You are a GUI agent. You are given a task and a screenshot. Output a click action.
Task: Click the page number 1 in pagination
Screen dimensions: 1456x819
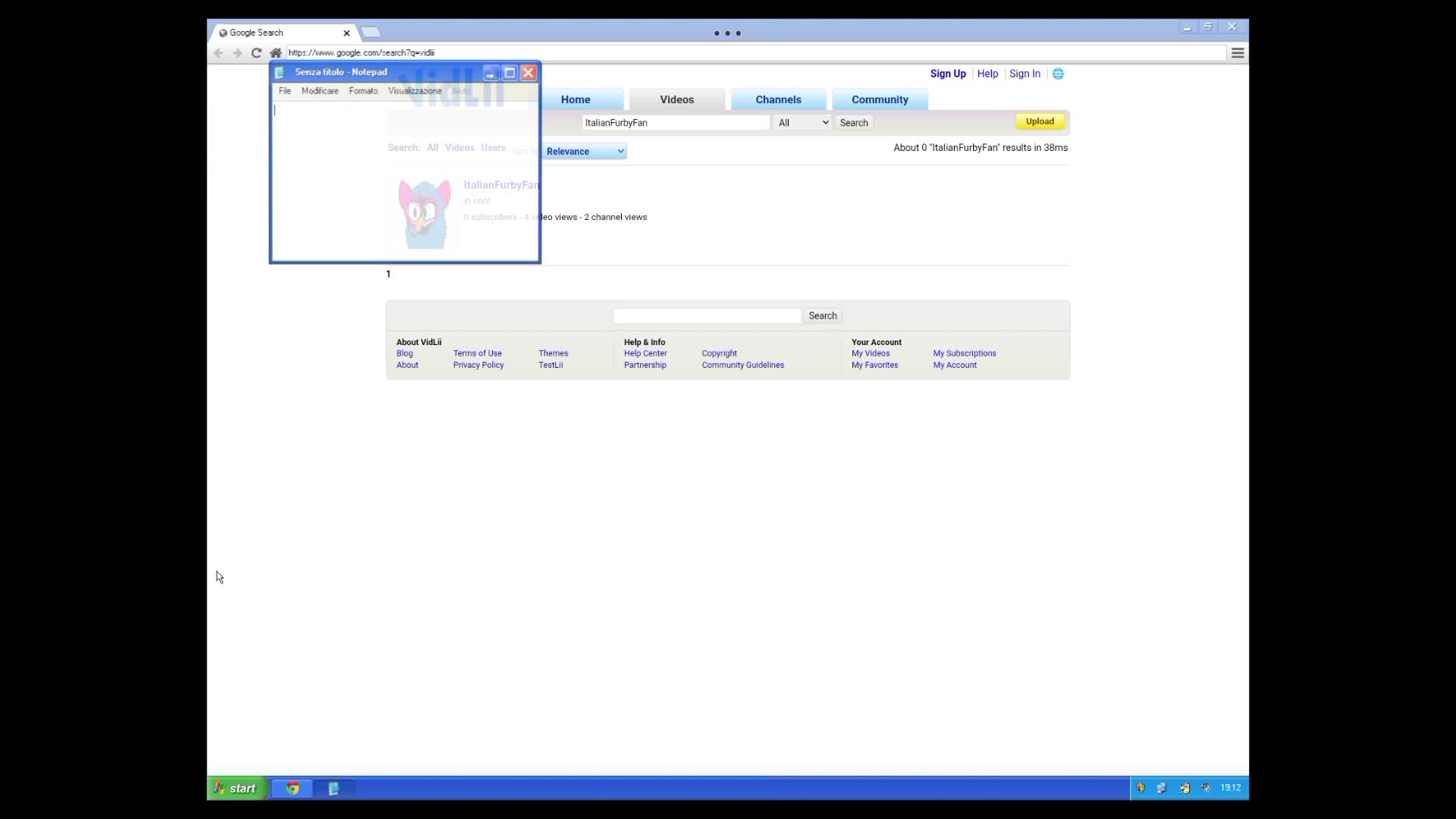click(388, 275)
